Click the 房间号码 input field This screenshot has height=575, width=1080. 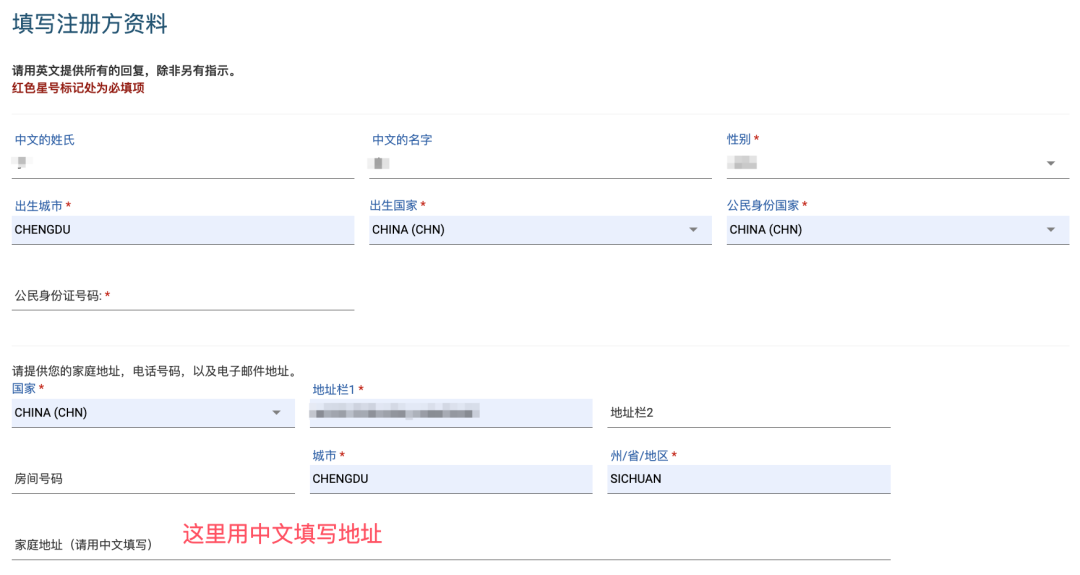pyautogui.click(x=153, y=479)
